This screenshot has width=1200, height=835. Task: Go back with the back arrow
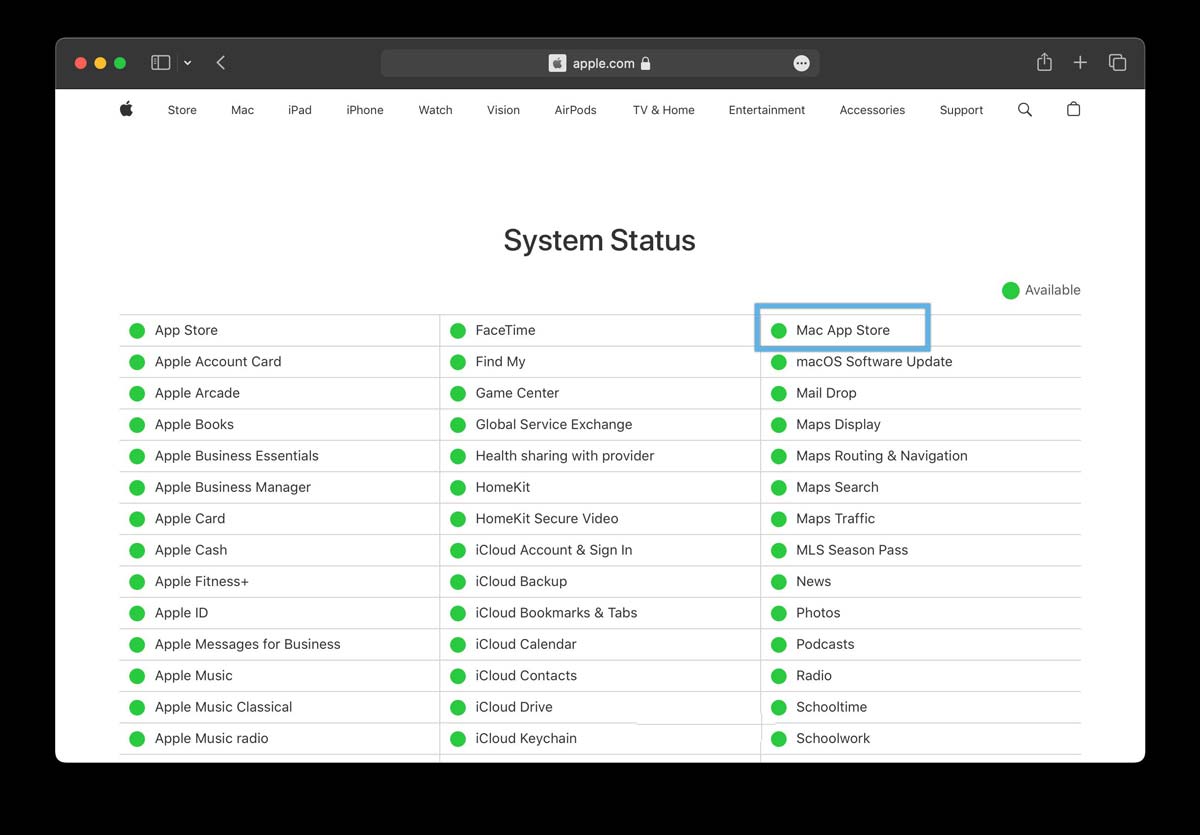[x=221, y=62]
